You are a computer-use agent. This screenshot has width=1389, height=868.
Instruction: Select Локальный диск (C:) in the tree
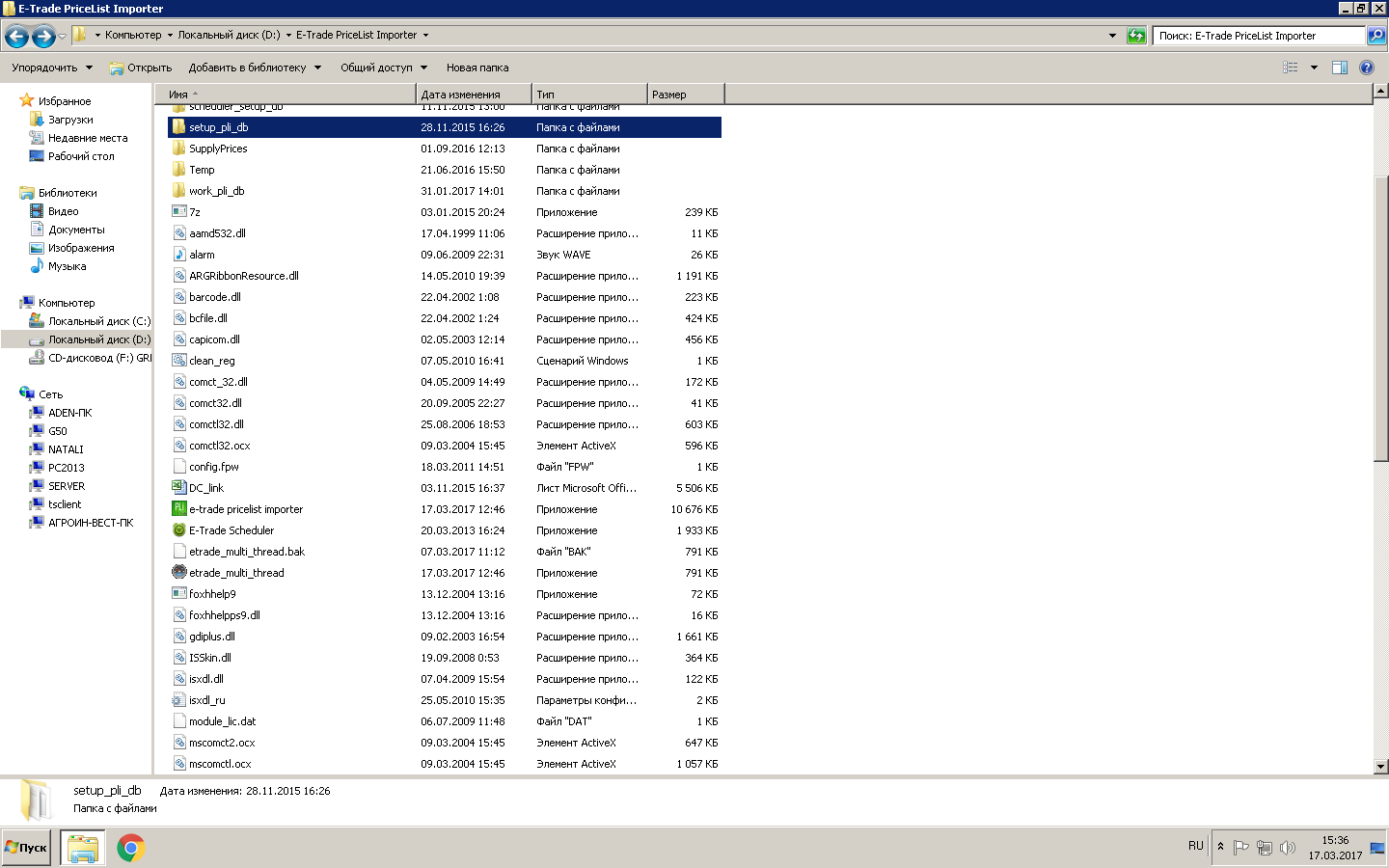[x=99, y=321]
